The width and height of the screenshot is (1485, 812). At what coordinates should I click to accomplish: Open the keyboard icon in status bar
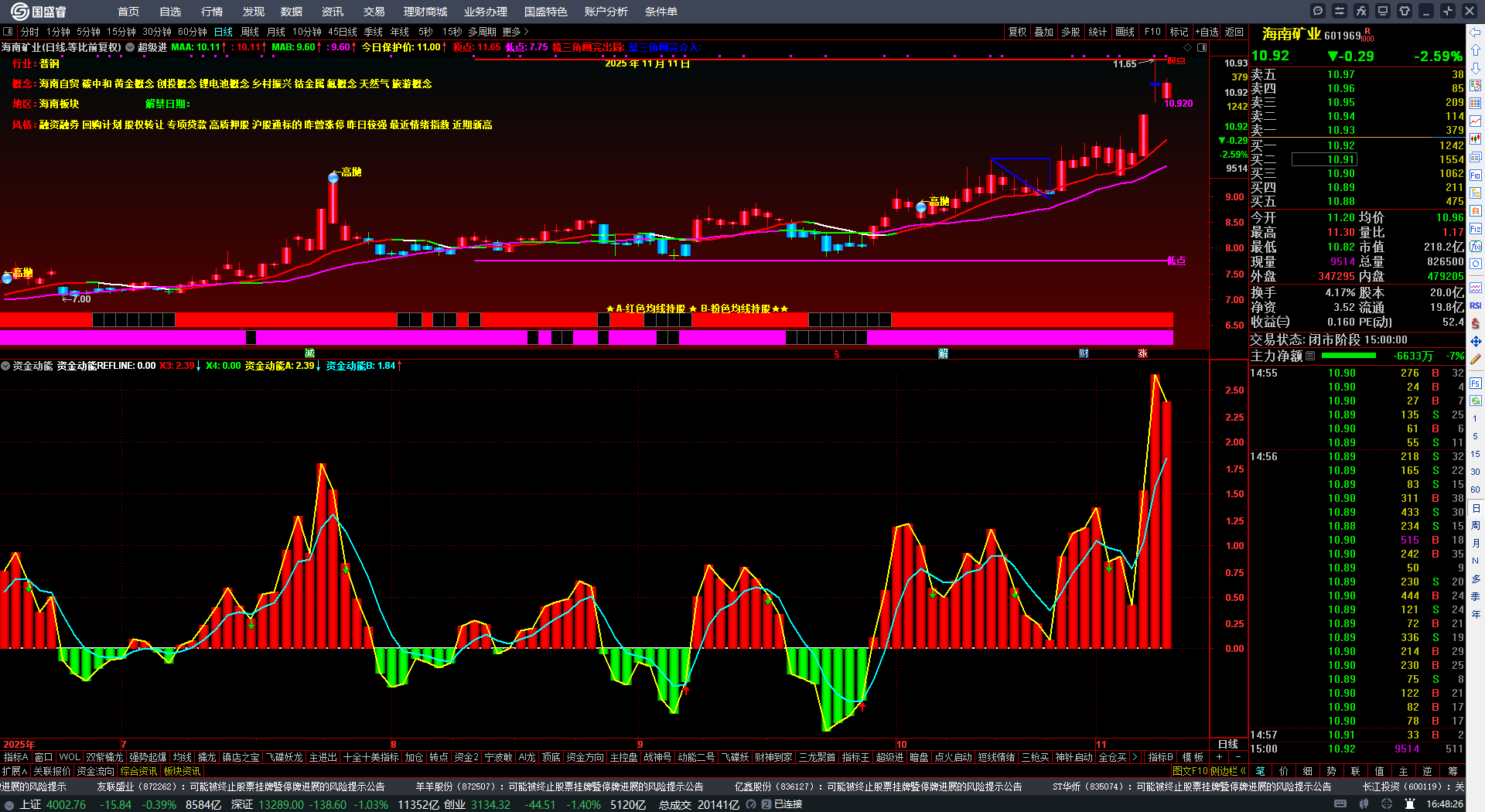coord(1341,804)
